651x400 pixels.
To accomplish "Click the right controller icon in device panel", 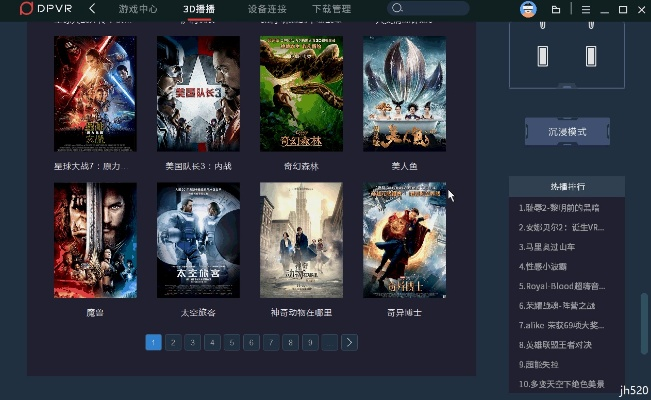I will pyautogui.click(x=590, y=56).
